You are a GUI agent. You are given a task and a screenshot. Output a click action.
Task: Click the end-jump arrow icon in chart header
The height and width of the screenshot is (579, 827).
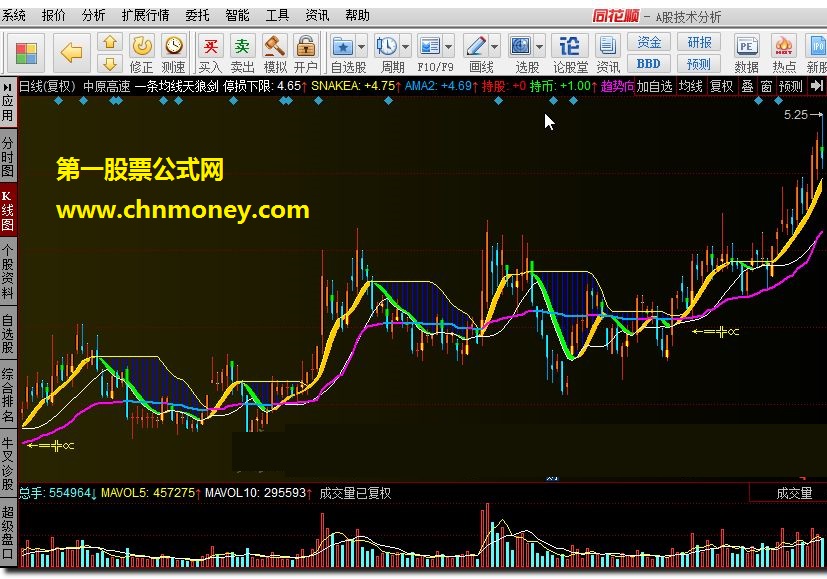[816, 85]
